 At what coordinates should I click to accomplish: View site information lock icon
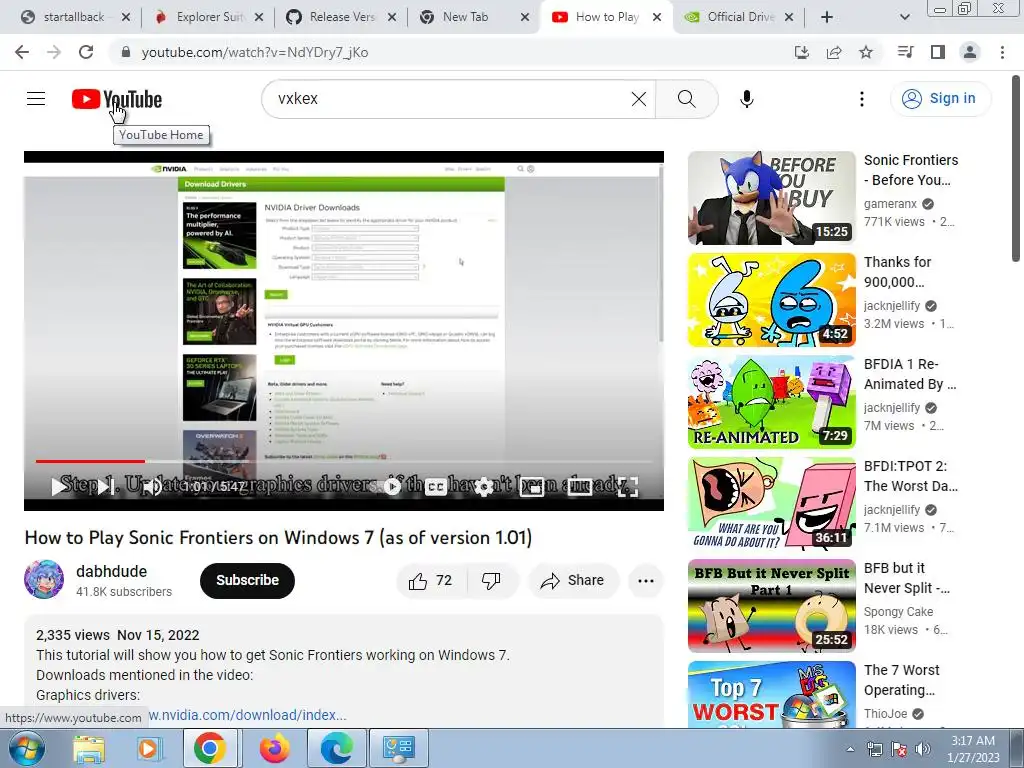click(x=126, y=52)
